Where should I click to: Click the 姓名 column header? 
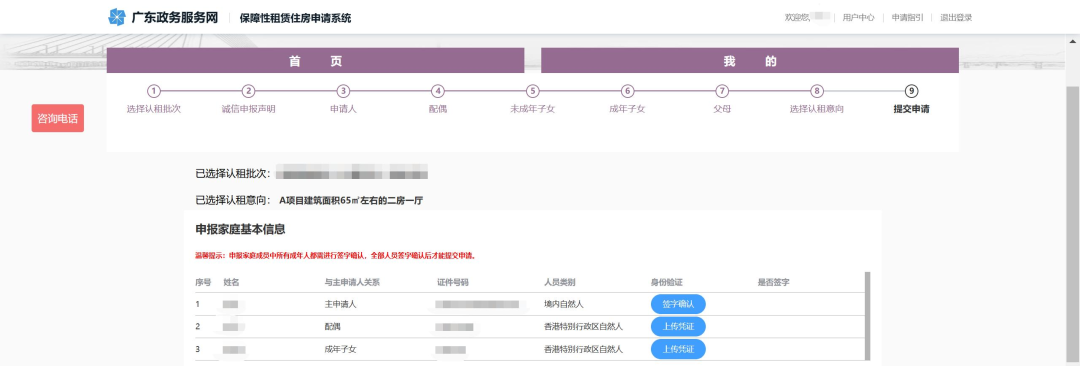[231, 283]
